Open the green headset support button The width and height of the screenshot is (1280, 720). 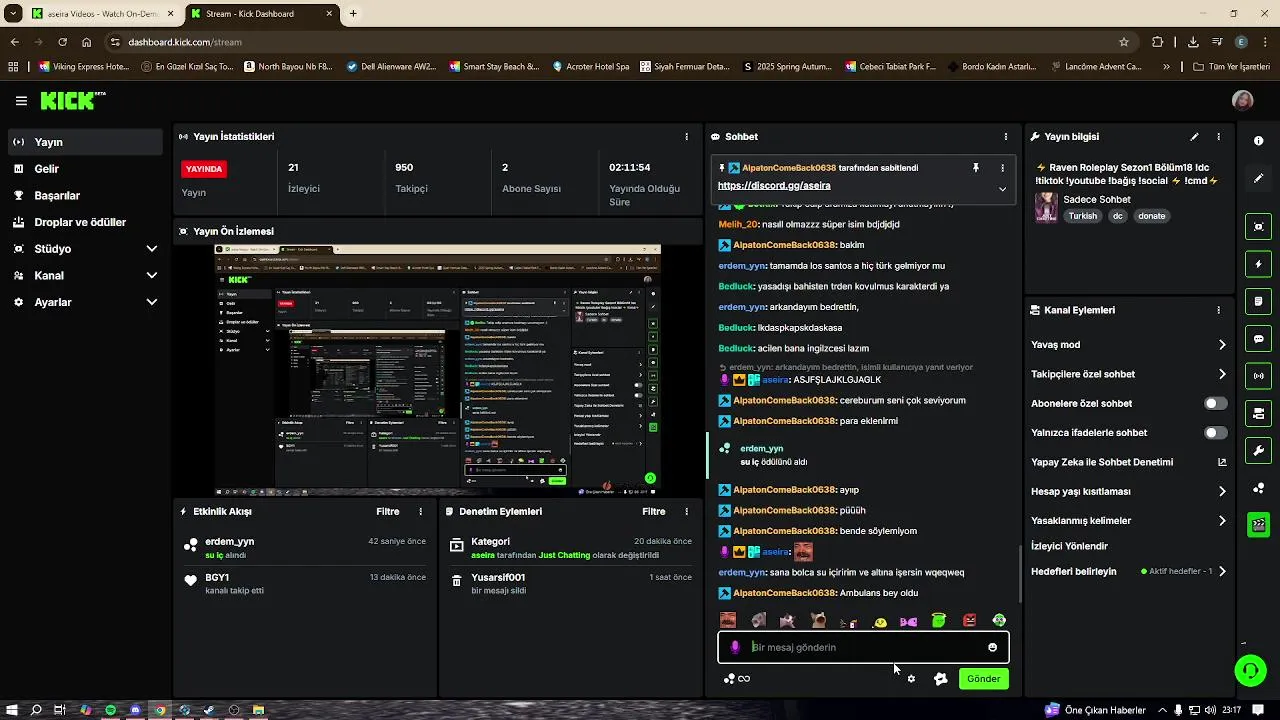tap(1250, 670)
